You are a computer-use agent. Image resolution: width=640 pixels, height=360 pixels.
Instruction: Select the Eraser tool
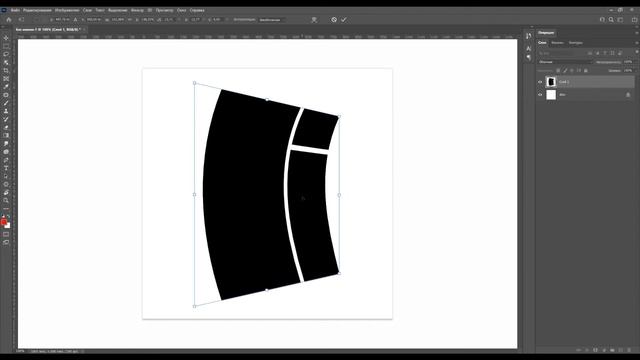(6, 127)
